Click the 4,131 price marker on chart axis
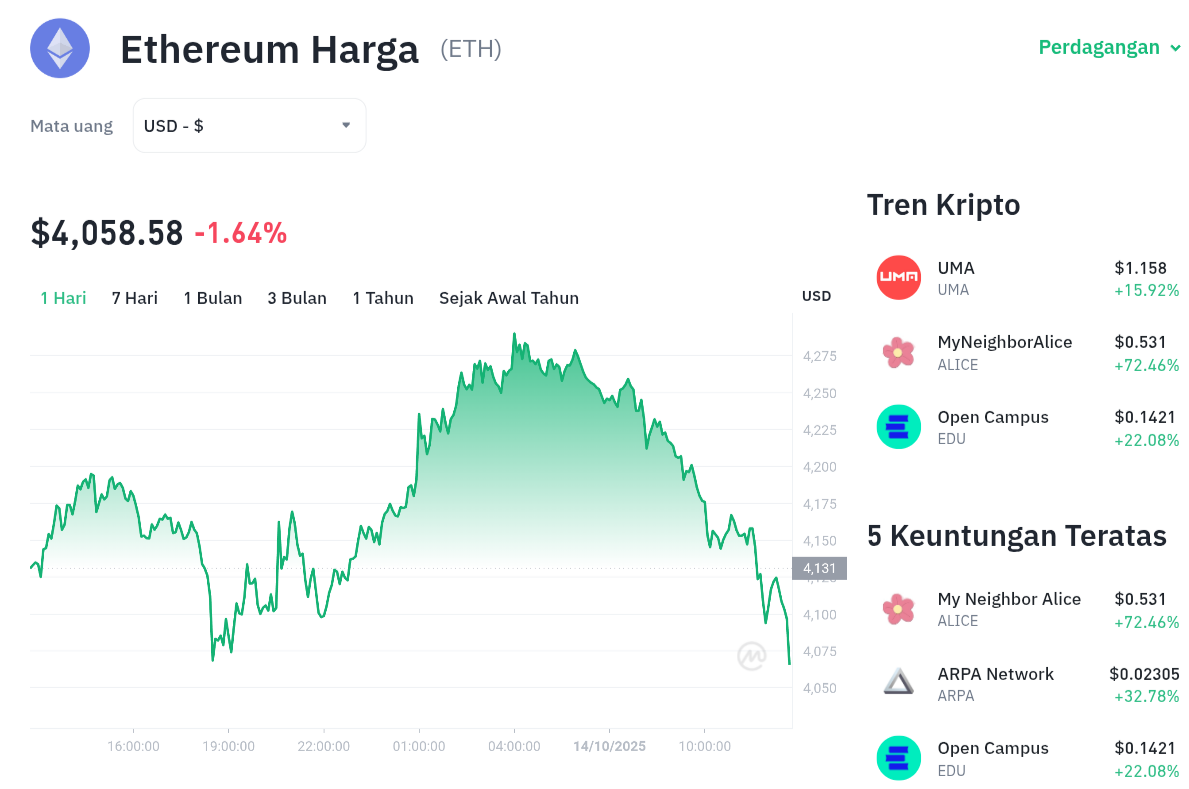1189x789 pixels. (819, 569)
